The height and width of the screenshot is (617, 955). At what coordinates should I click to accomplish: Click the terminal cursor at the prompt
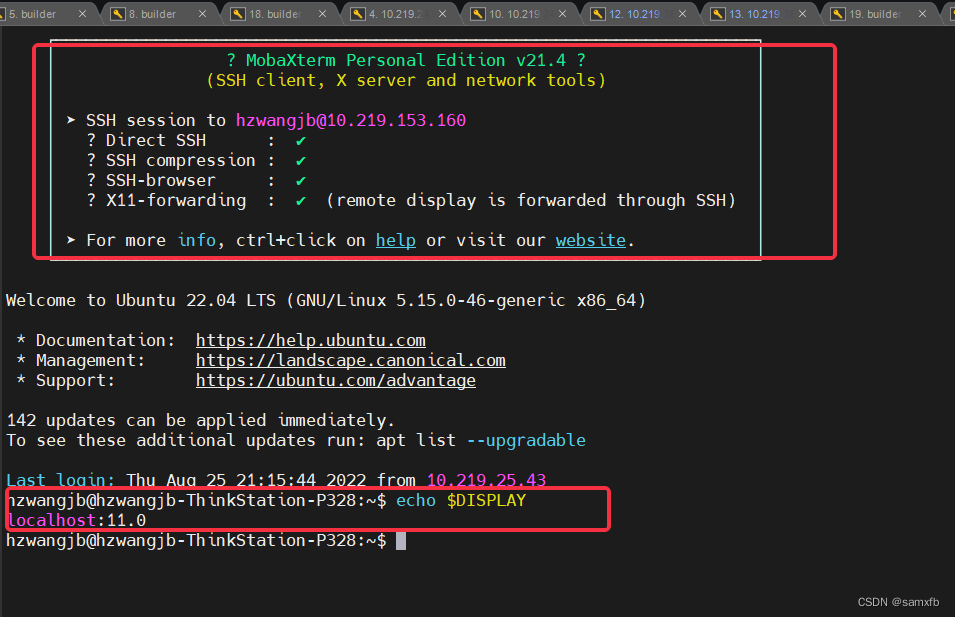click(403, 540)
